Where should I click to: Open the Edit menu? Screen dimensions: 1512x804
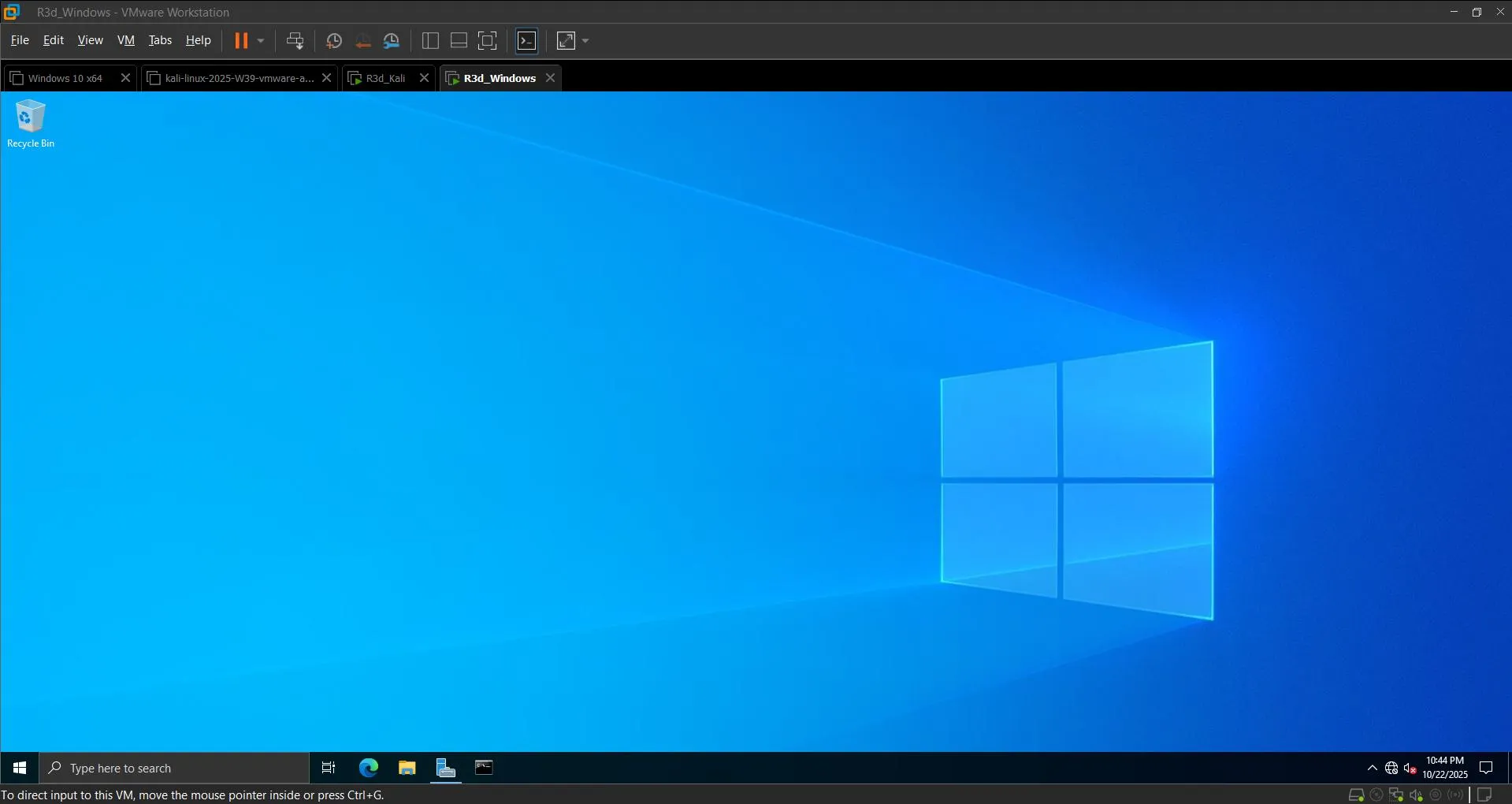click(54, 40)
